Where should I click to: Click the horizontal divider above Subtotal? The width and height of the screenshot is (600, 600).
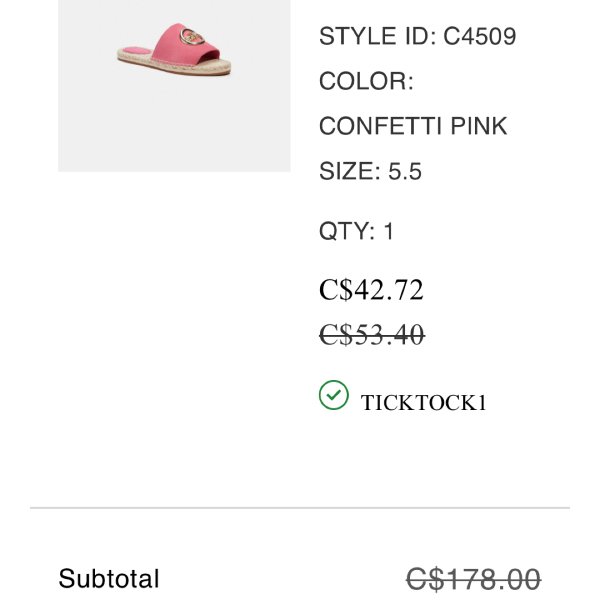[x=300, y=508]
